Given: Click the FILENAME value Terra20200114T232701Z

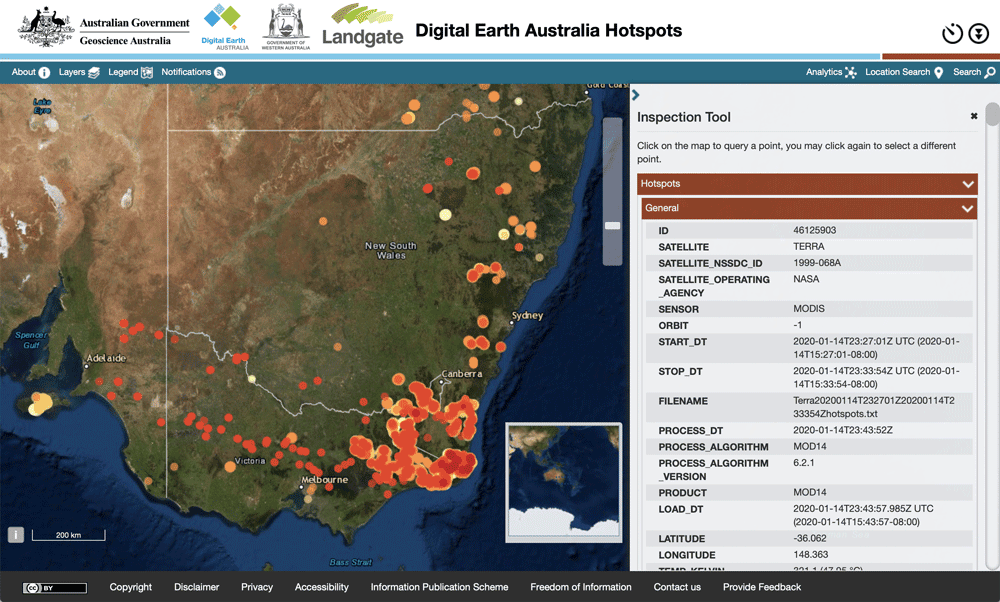Looking at the screenshot, I should (874, 407).
